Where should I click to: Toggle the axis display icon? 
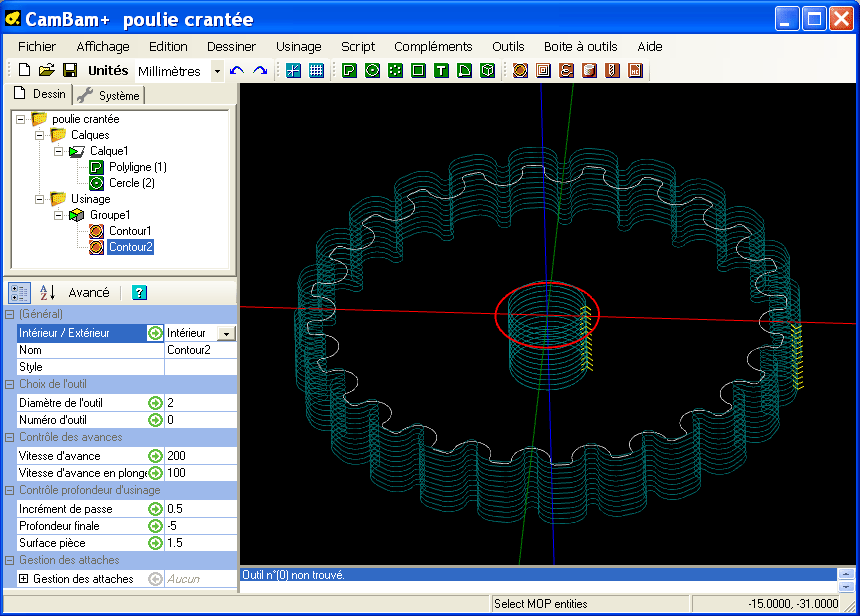coord(293,70)
